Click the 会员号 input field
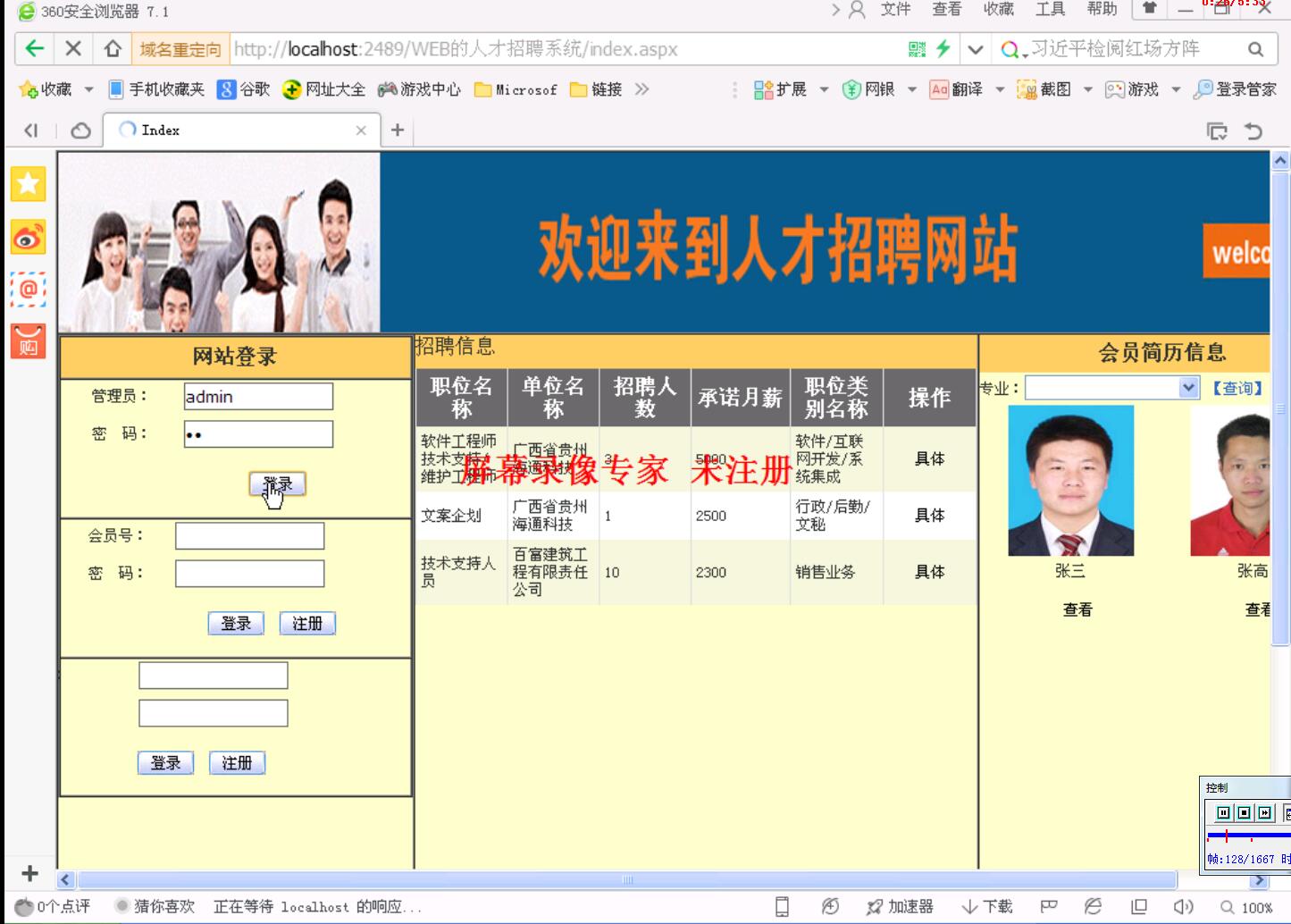1291x924 pixels. [250, 536]
